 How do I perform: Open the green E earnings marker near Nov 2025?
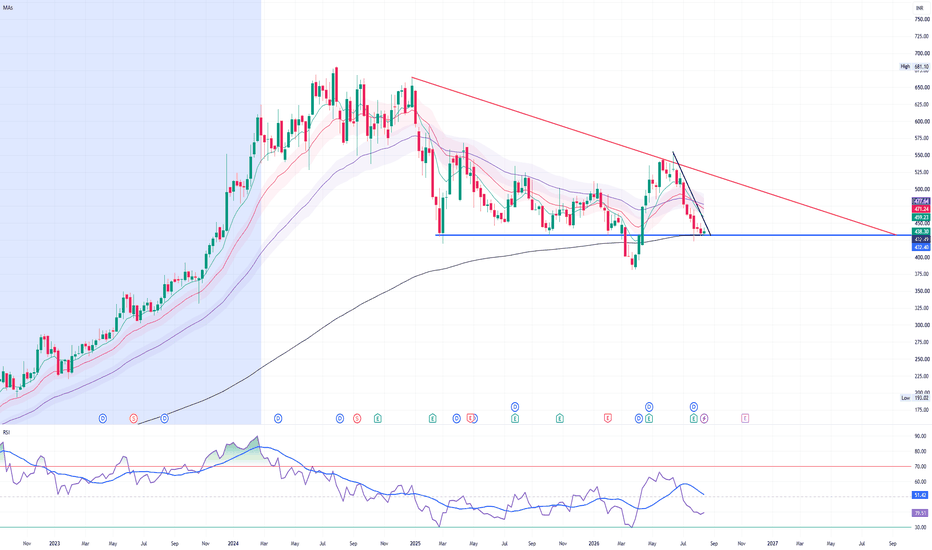[x=560, y=419]
